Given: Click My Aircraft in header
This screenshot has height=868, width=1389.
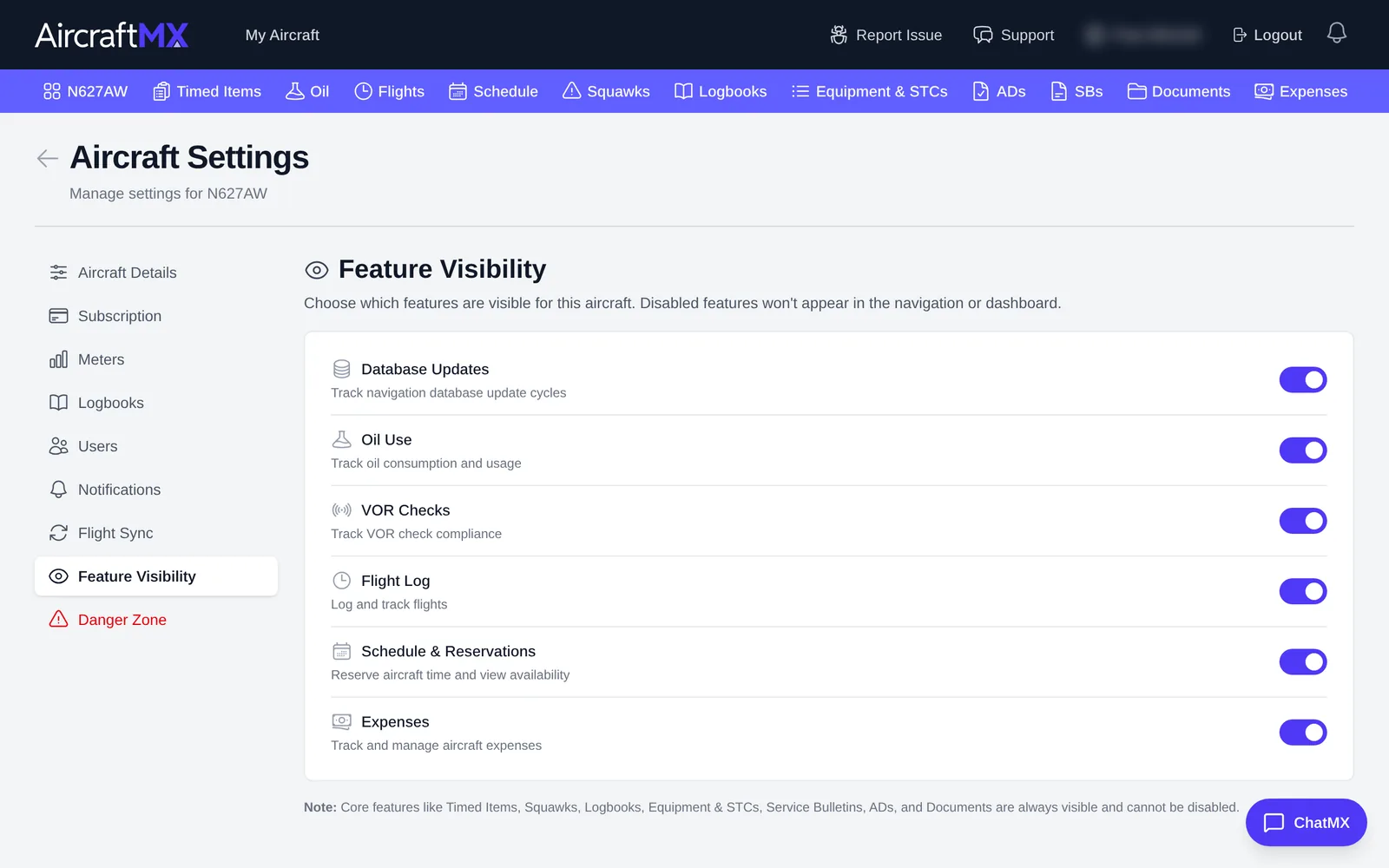Looking at the screenshot, I should 282,35.
